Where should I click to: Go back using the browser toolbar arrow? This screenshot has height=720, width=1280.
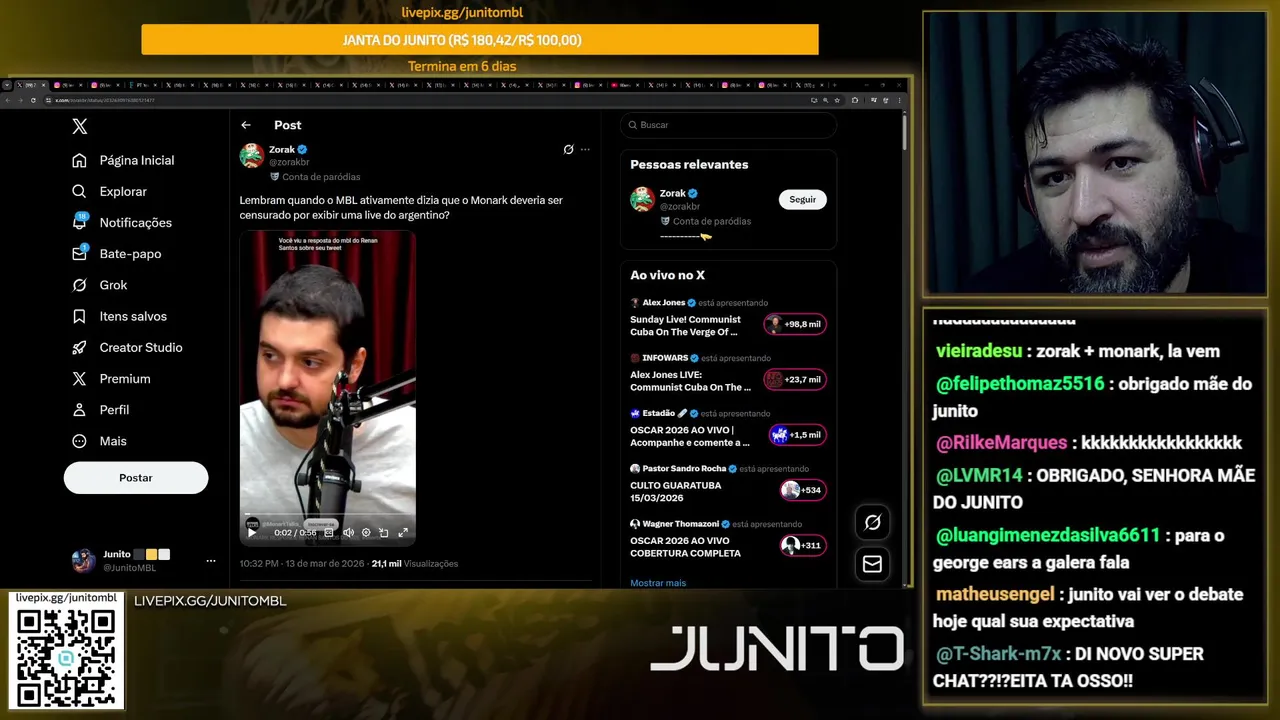pos(8,100)
